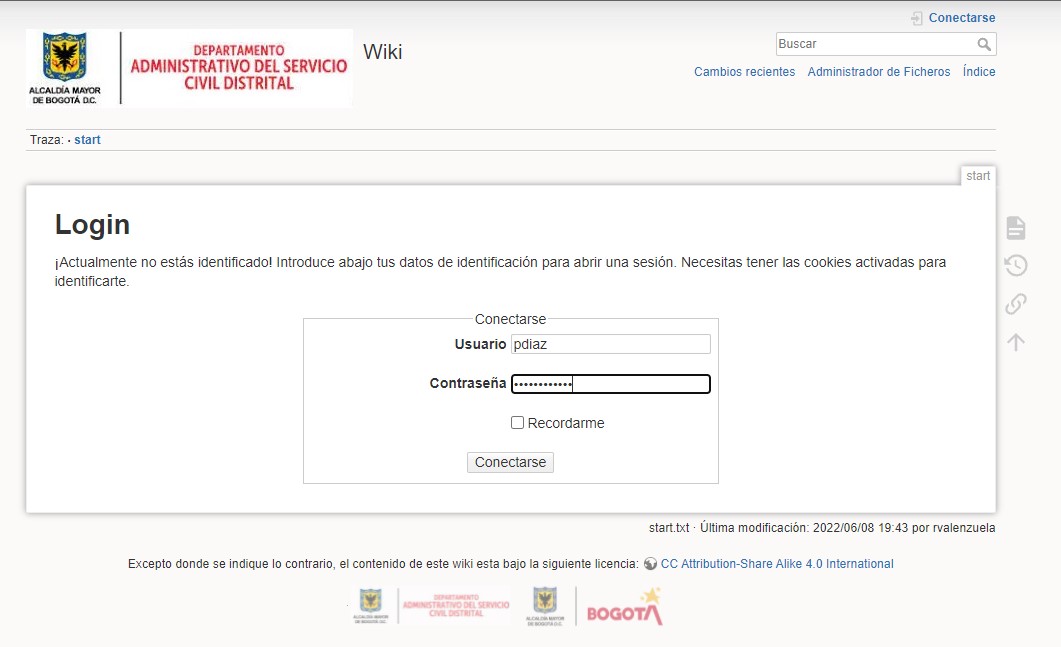Screen dimensions: 1061x647
Task: Click the start breadcrumb link
Action: point(87,140)
